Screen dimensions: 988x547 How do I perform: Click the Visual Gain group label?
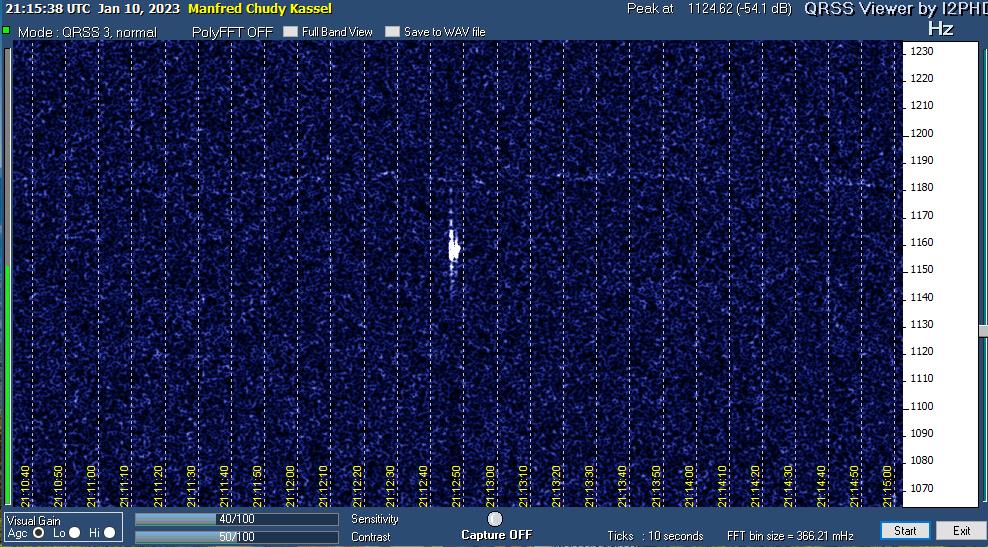[34, 521]
